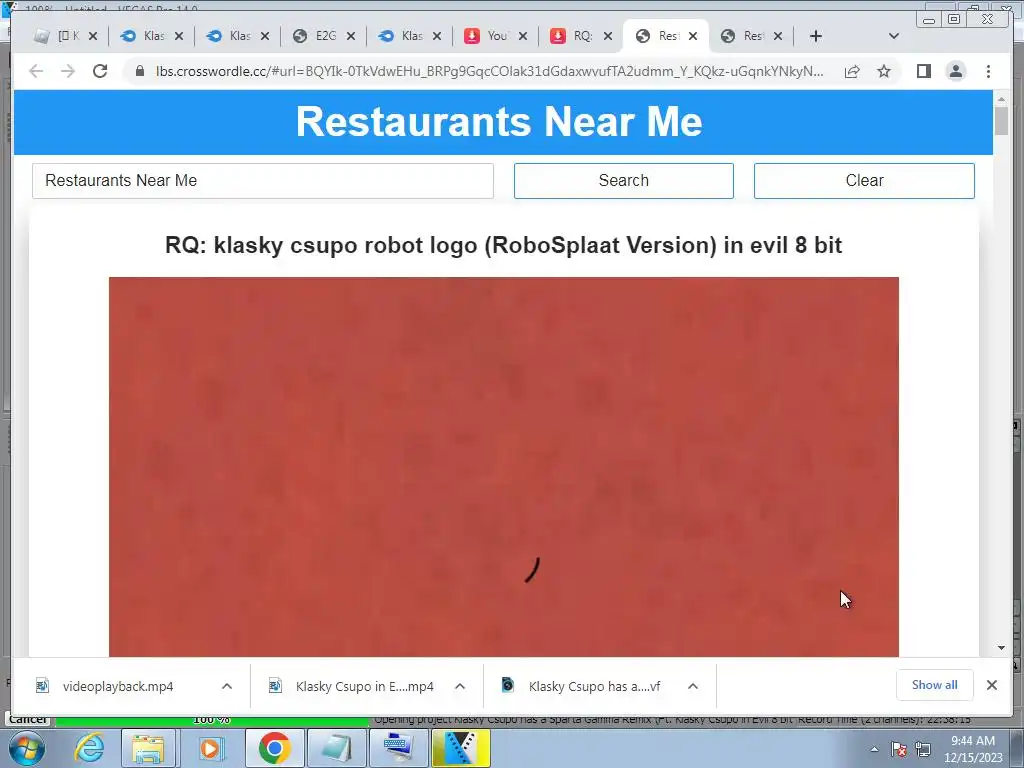Screen dimensions: 1024x768
Task: Click the Action Center flag tray icon
Action: [899, 750]
